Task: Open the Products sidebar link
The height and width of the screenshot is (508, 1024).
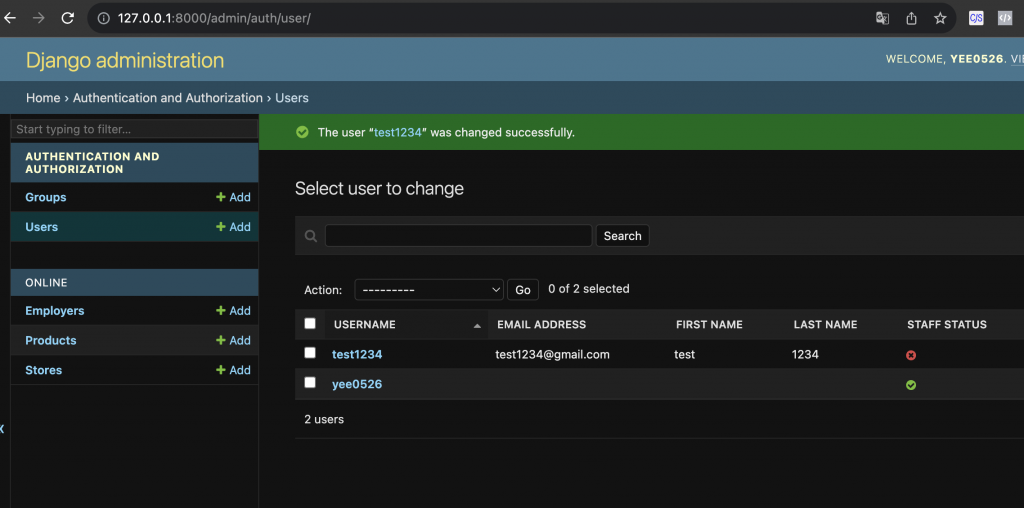Action: [51, 340]
